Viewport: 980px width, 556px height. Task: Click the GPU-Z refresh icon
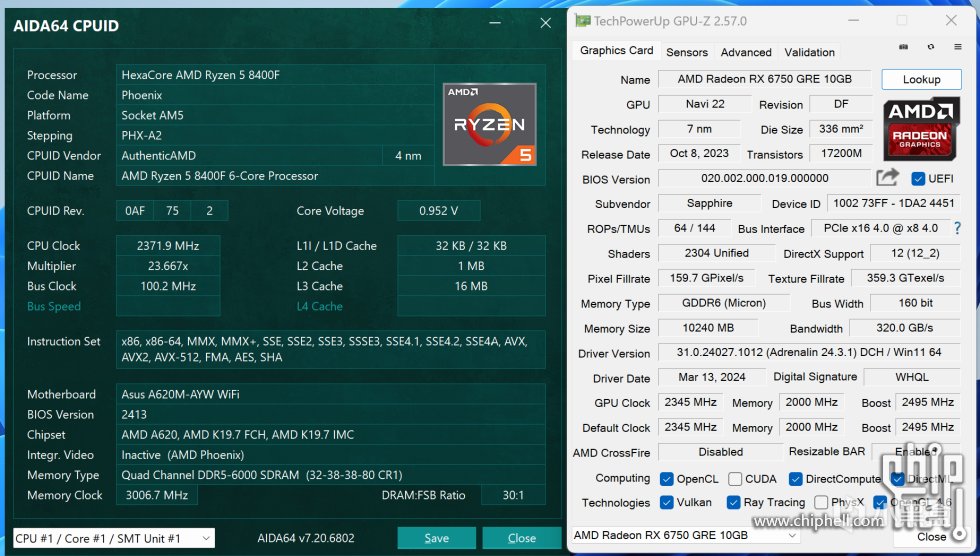pyautogui.click(x=931, y=47)
